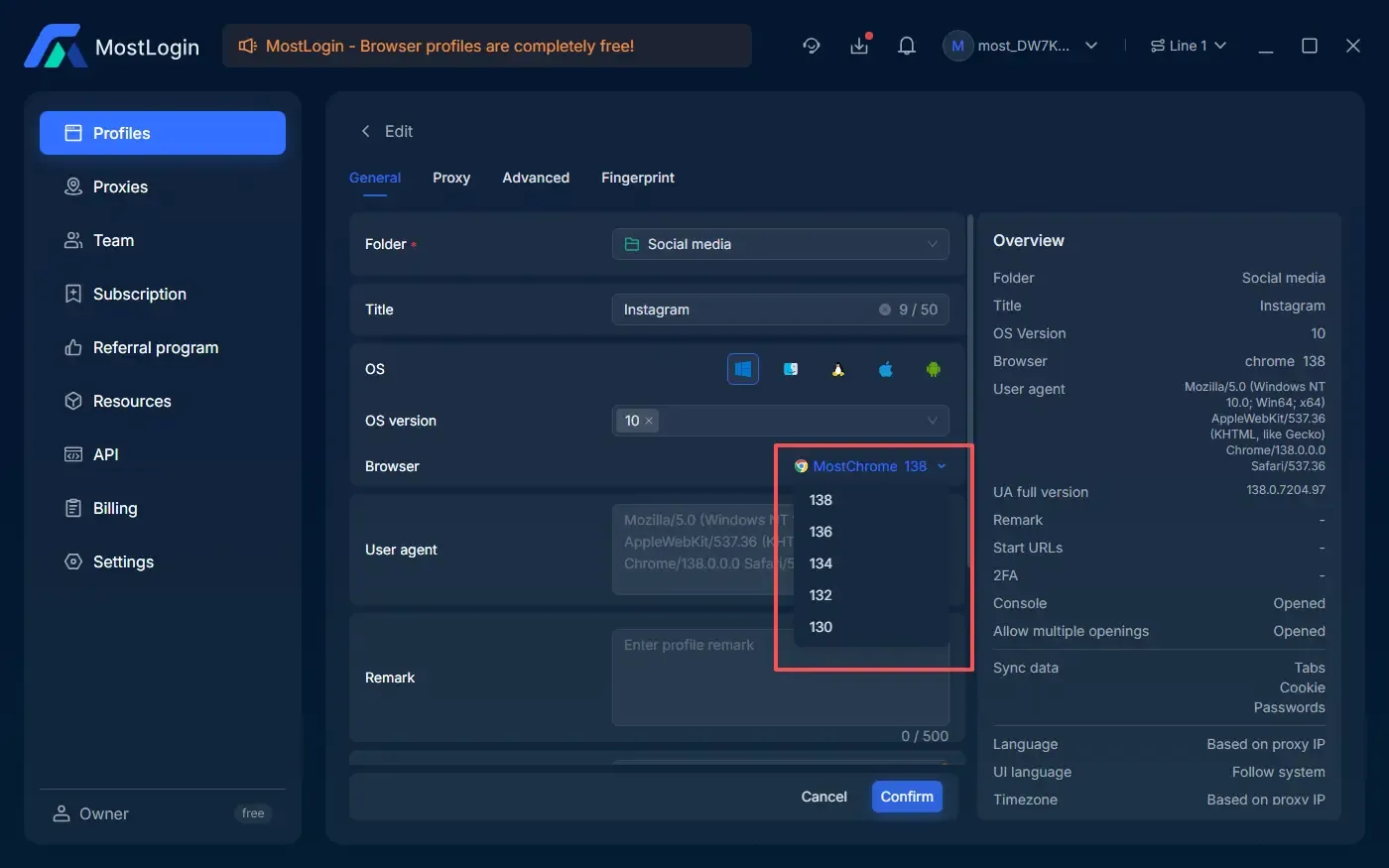
Task: Click the Confirm button
Action: tap(907, 797)
